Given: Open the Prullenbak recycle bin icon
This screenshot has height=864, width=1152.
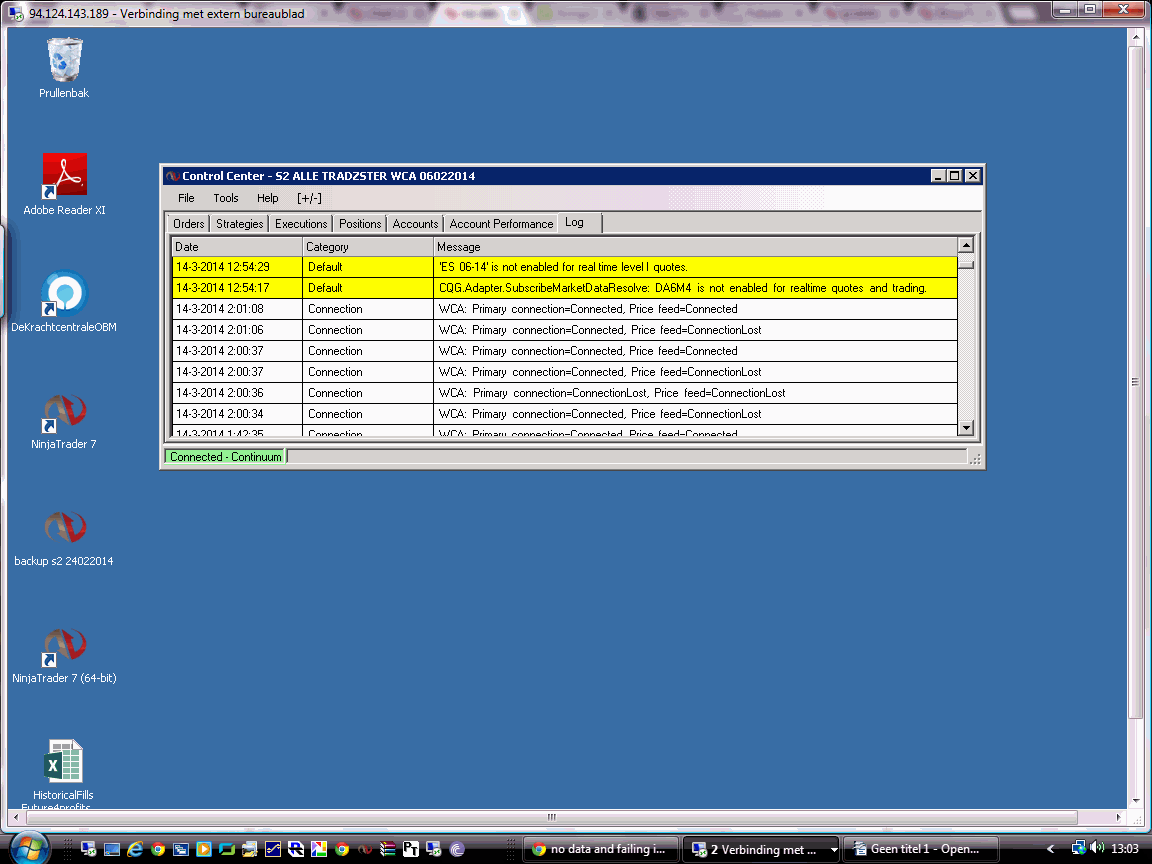Looking at the screenshot, I should (x=64, y=68).
